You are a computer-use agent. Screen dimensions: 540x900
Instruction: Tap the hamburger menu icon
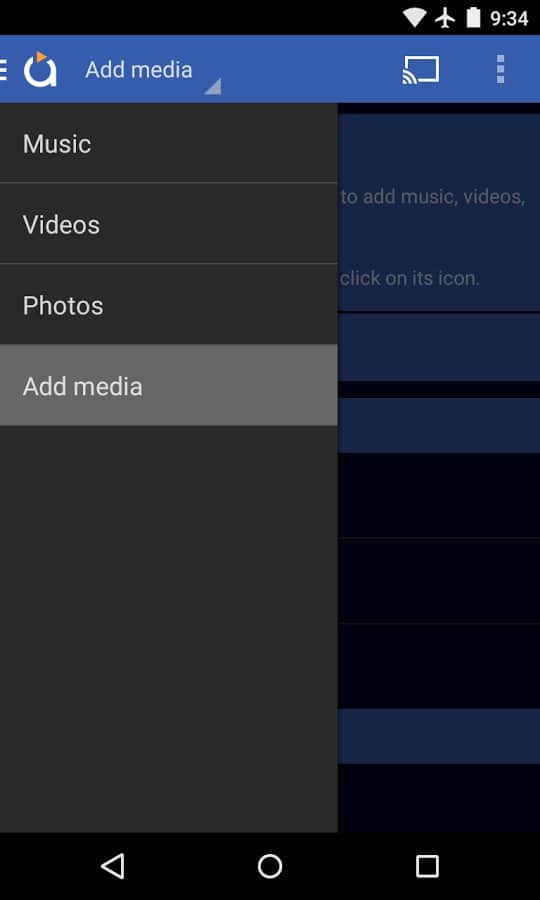click(x=3, y=69)
